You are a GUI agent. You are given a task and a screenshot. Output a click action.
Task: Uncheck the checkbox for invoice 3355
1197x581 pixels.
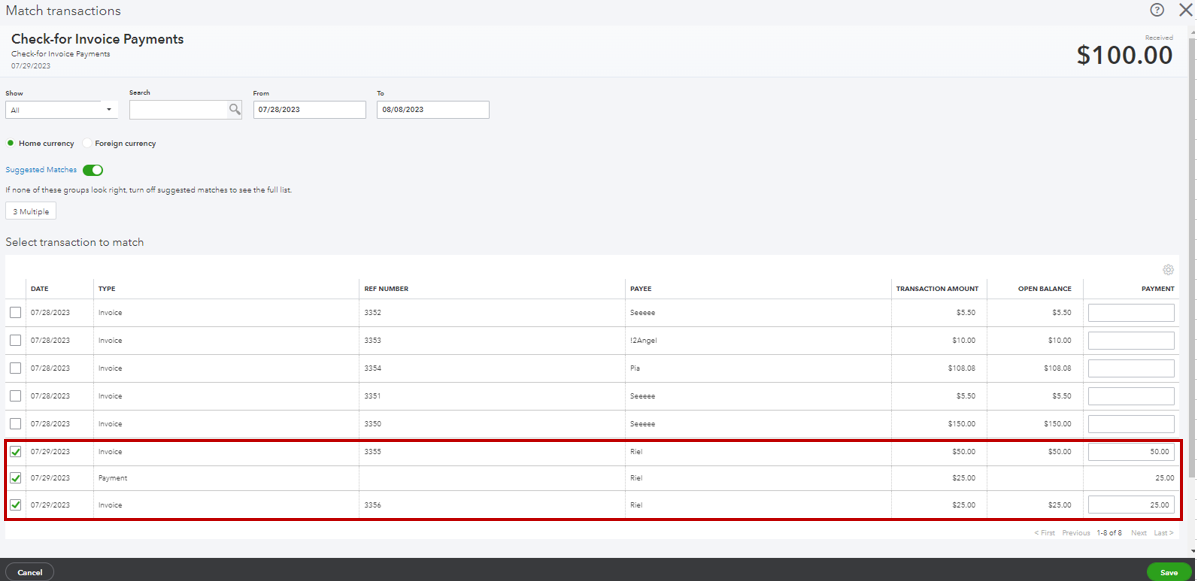coord(16,451)
